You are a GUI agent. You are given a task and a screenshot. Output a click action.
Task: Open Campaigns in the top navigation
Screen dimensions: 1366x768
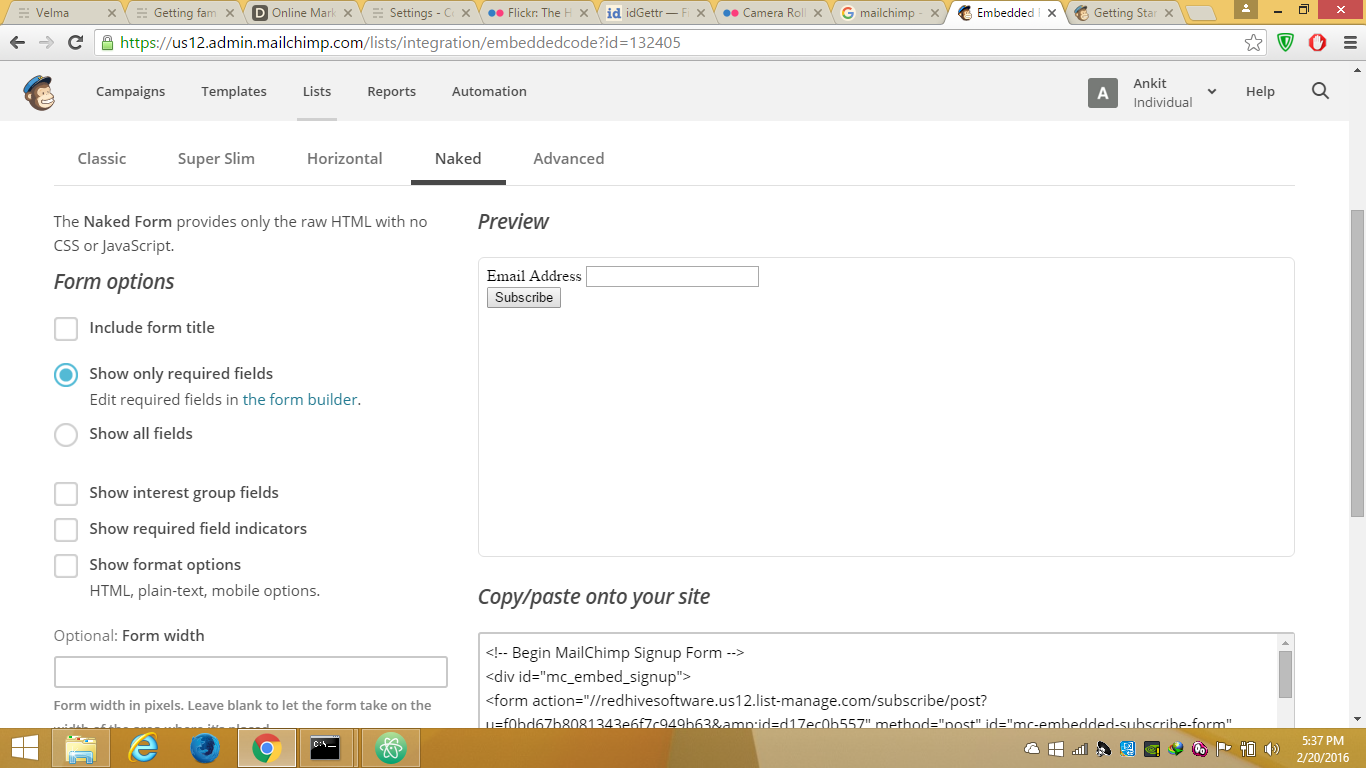pyautogui.click(x=131, y=91)
